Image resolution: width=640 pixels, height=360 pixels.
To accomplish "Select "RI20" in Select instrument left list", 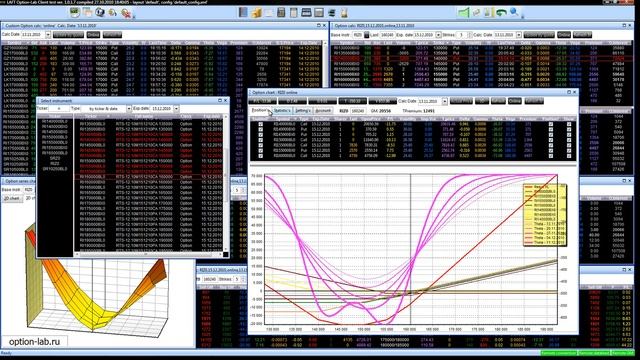I will point(55,163).
